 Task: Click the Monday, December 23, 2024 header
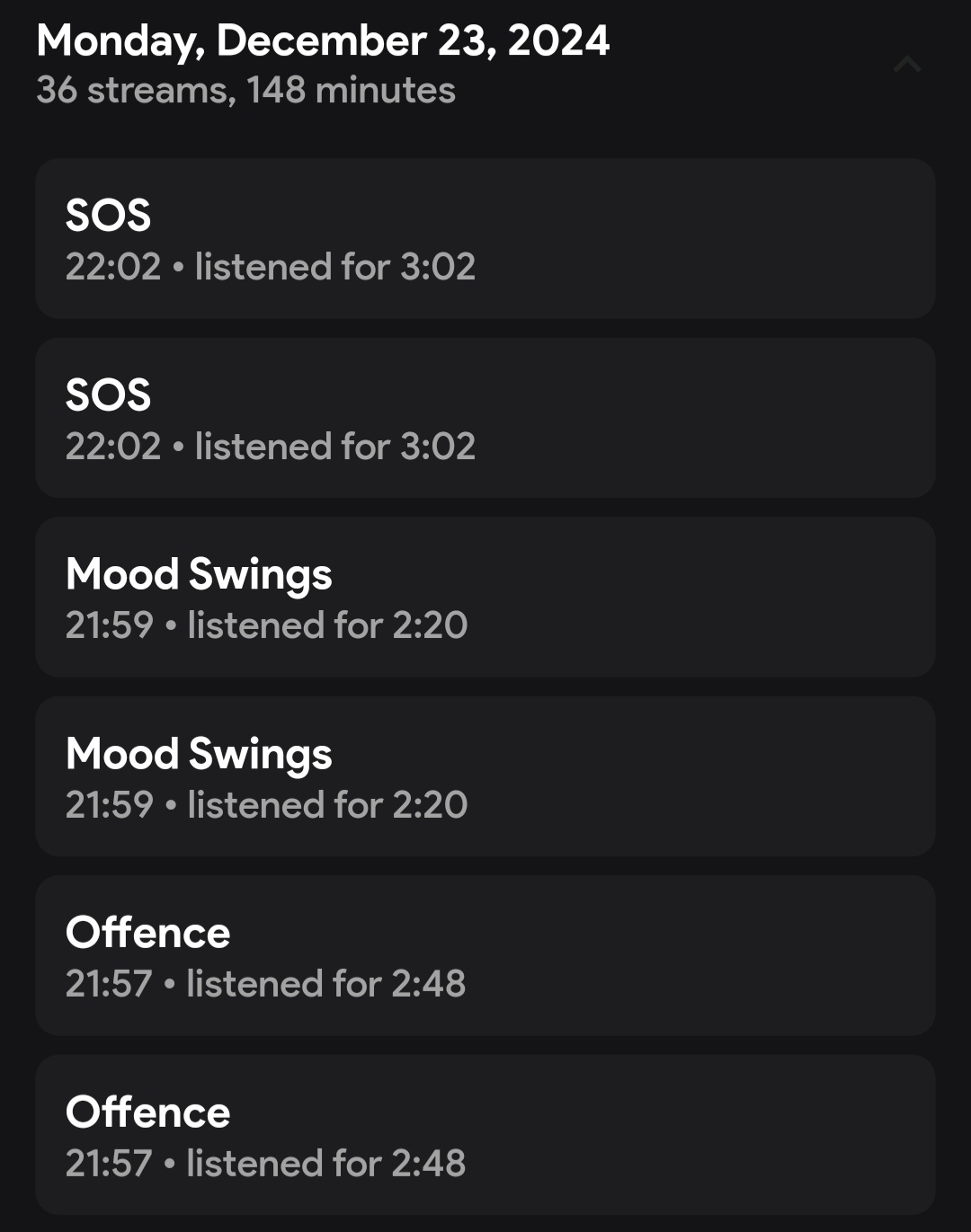pyautogui.click(x=323, y=40)
